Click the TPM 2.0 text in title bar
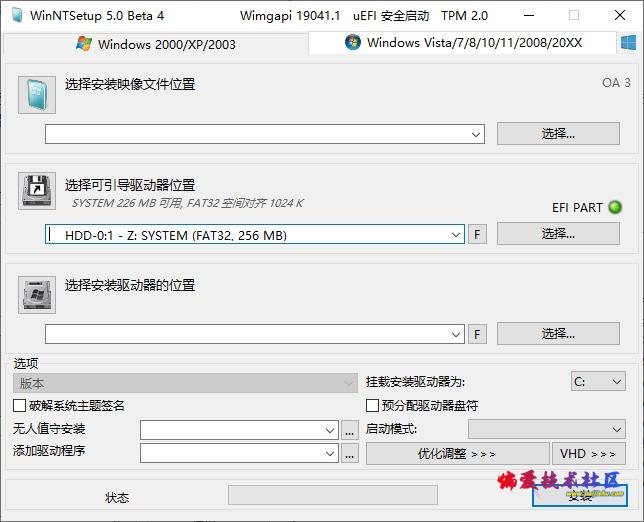Viewport: 644px width, 522px height. [x=465, y=16]
